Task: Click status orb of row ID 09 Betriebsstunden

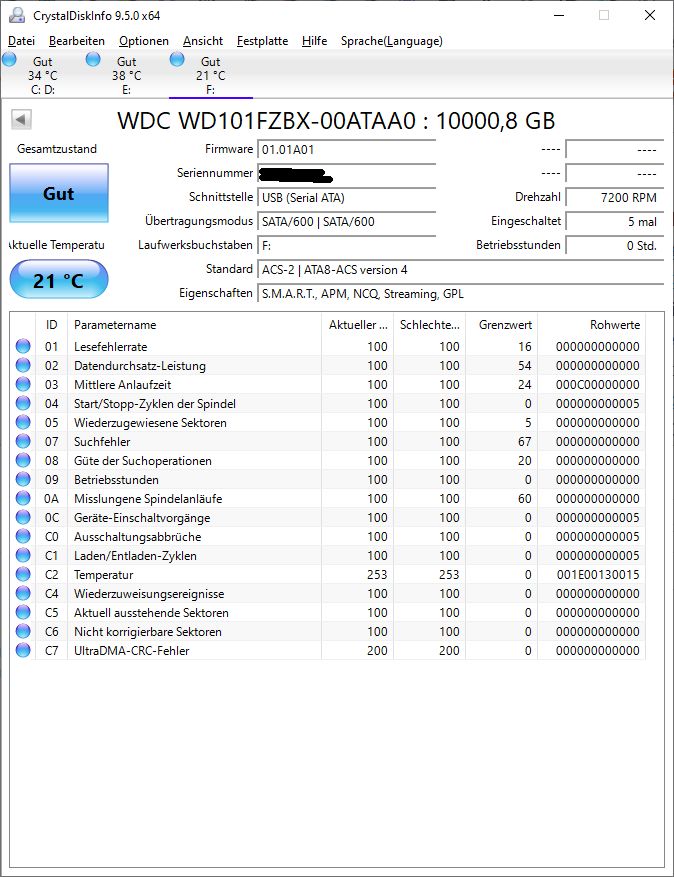Action: [23, 479]
